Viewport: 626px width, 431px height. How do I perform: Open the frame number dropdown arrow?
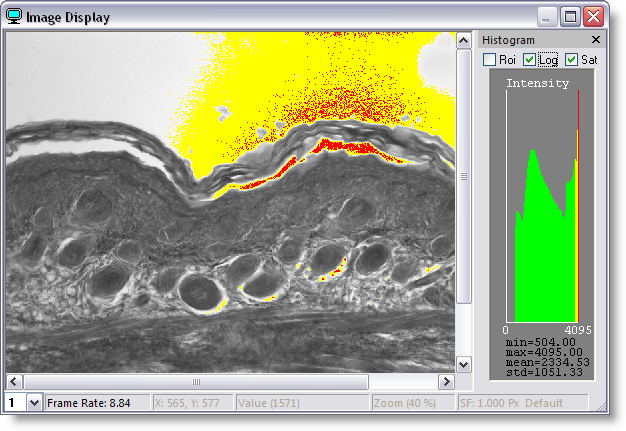(x=35, y=402)
